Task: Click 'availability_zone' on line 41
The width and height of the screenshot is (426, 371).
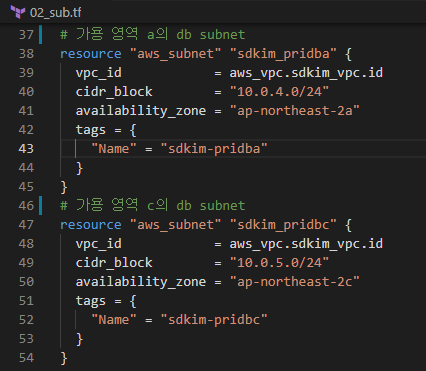Action: [x=141, y=111]
